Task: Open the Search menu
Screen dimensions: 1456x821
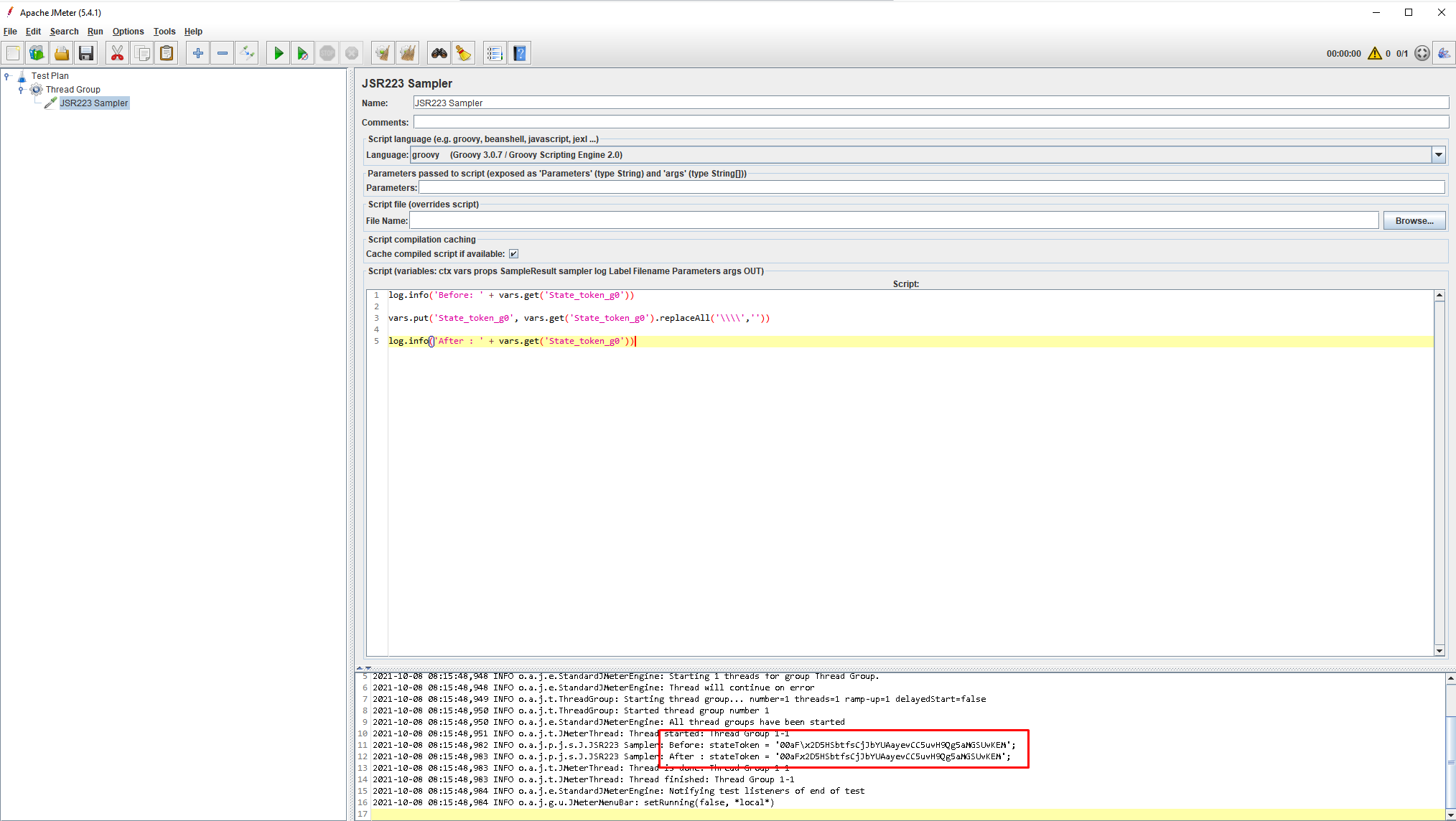Action: (x=64, y=32)
